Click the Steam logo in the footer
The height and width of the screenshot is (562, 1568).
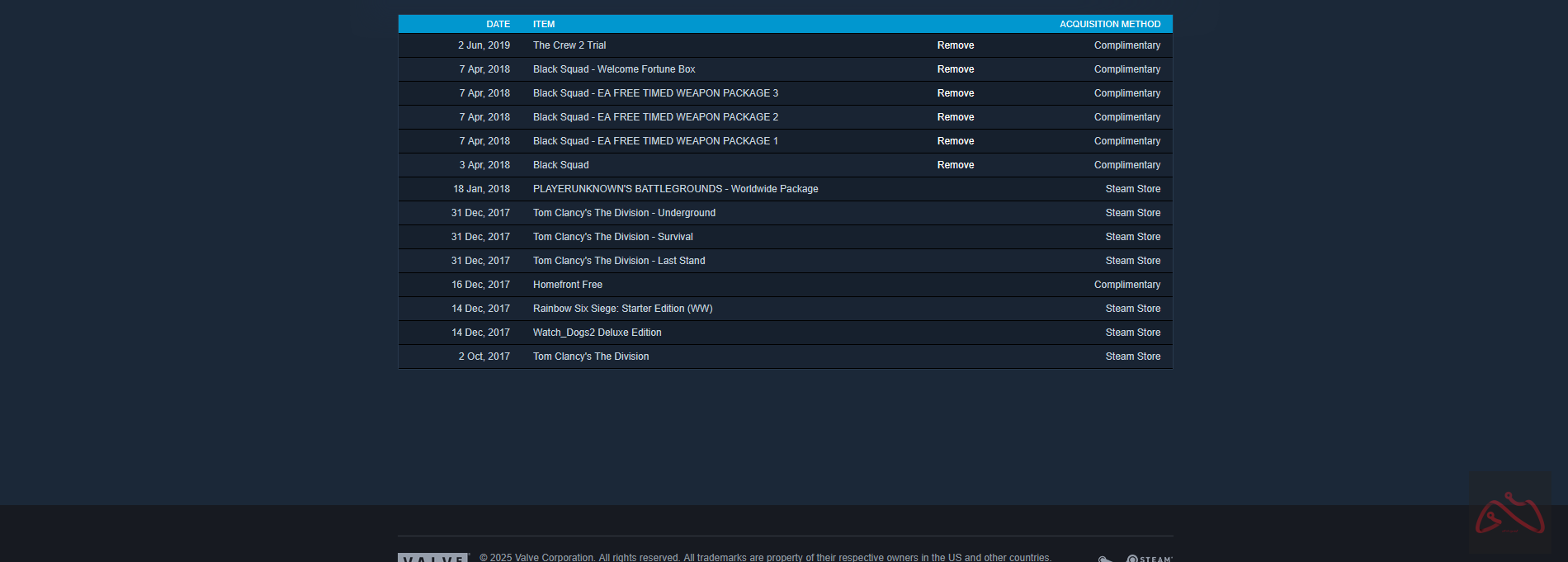(x=1149, y=559)
